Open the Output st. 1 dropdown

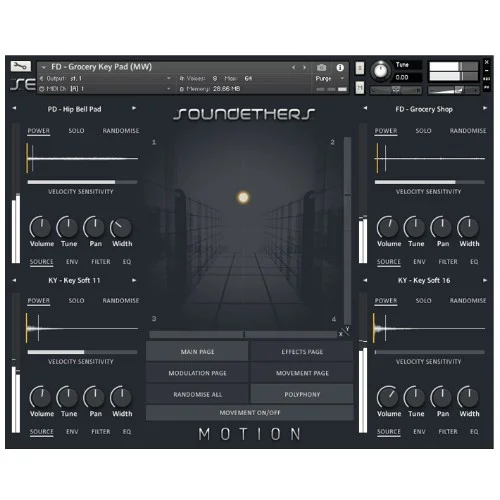coord(105,78)
